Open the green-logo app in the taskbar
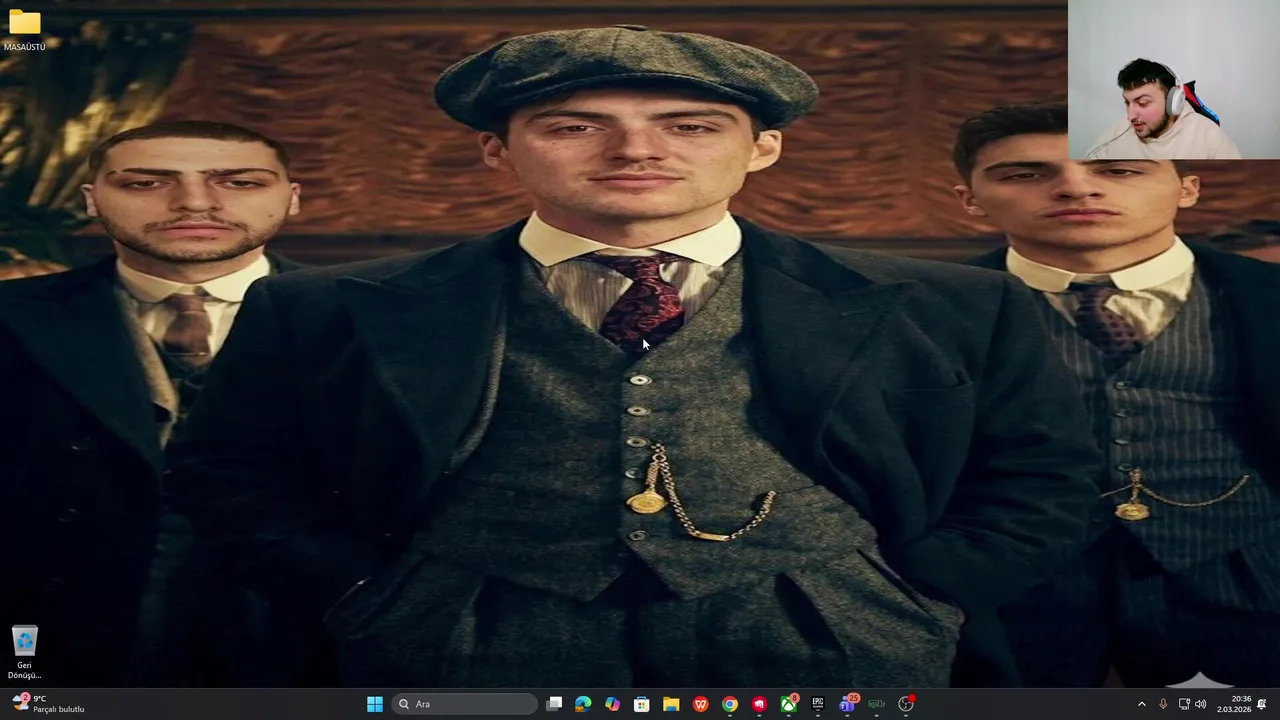1280x720 pixels. (877, 704)
